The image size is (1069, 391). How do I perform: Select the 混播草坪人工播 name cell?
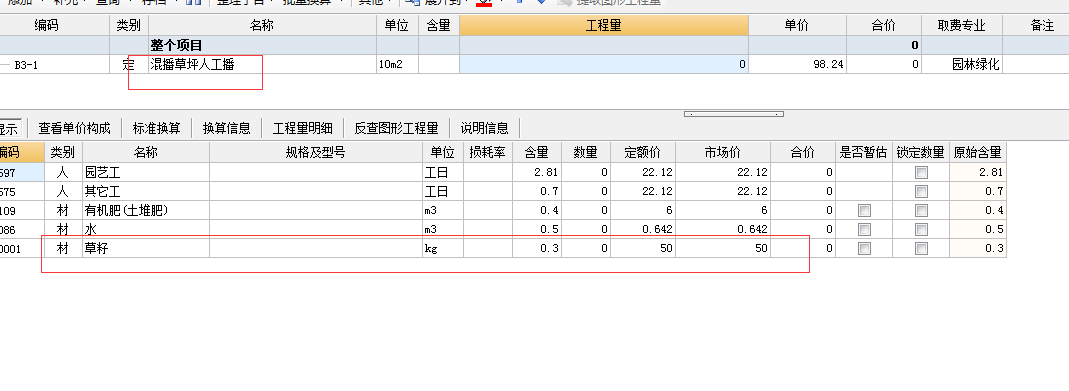point(262,65)
